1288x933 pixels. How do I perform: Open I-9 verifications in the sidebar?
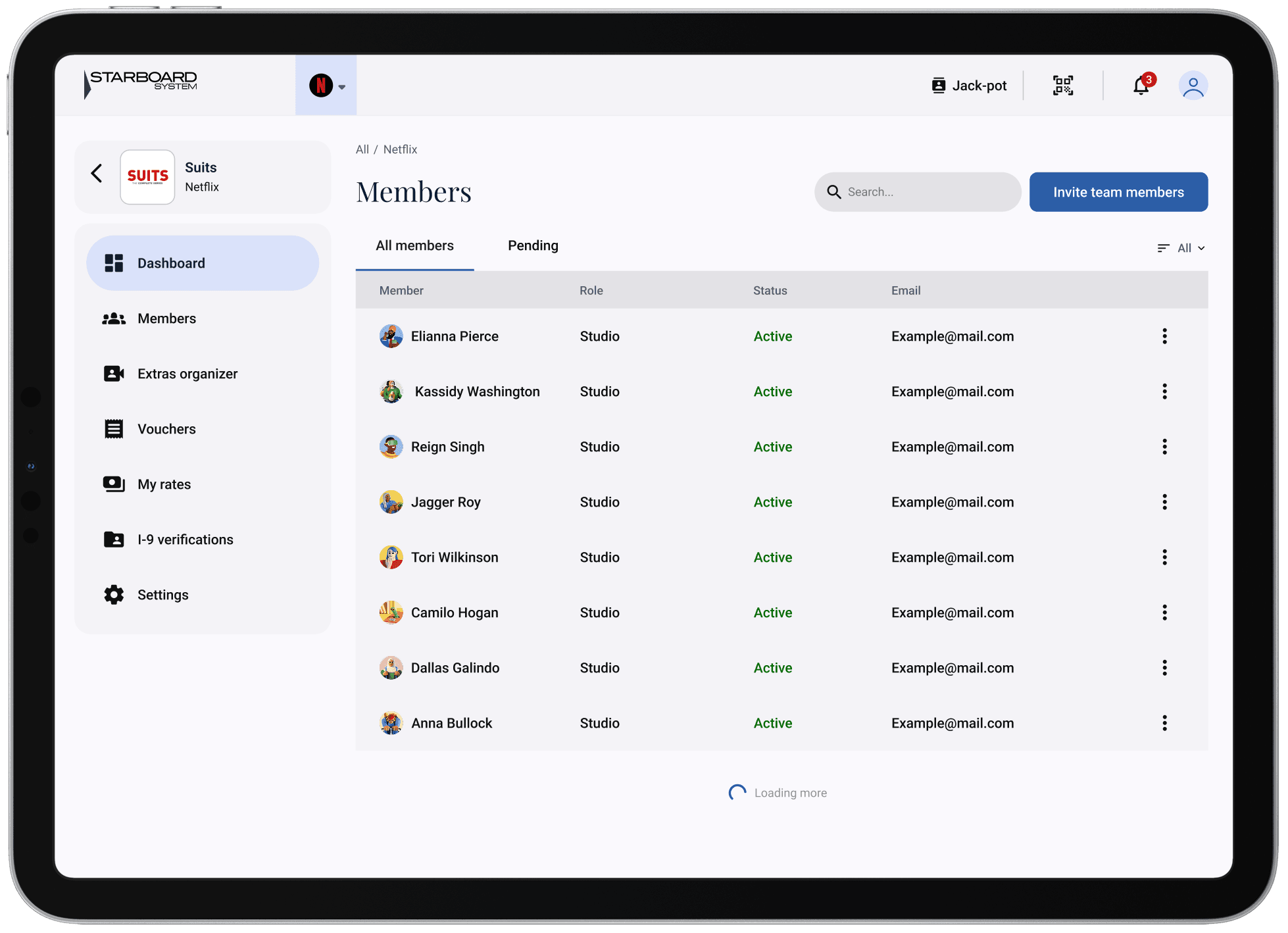point(185,540)
